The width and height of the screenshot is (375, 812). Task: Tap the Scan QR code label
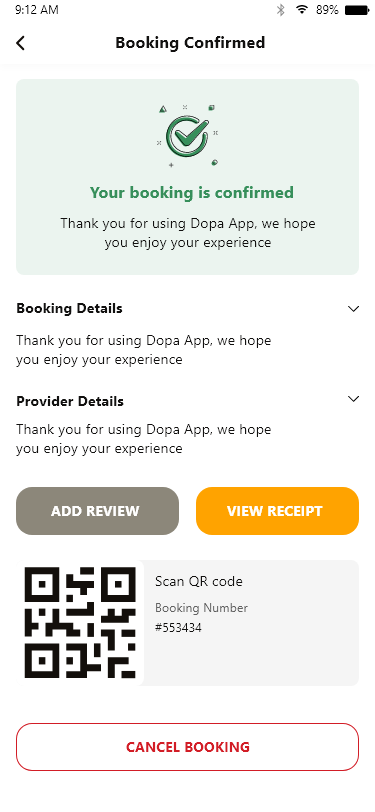(199, 582)
